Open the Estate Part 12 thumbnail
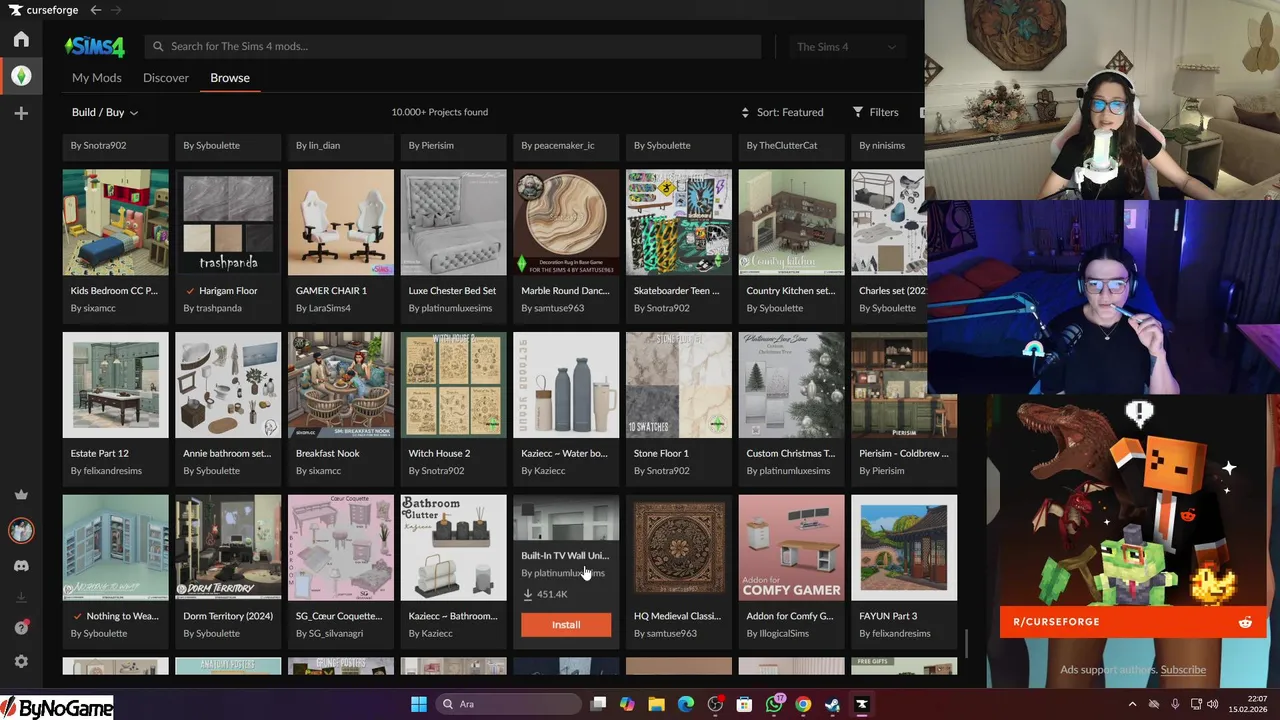The image size is (1280, 720). click(x=116, y=385)
